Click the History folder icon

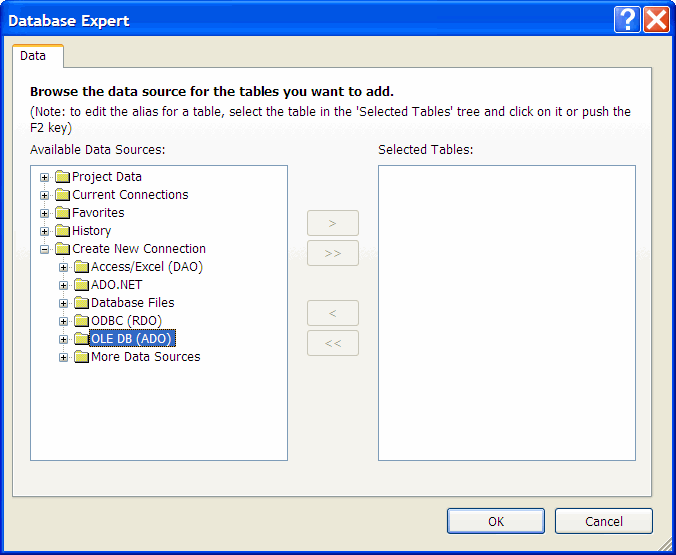click(62, 231)
